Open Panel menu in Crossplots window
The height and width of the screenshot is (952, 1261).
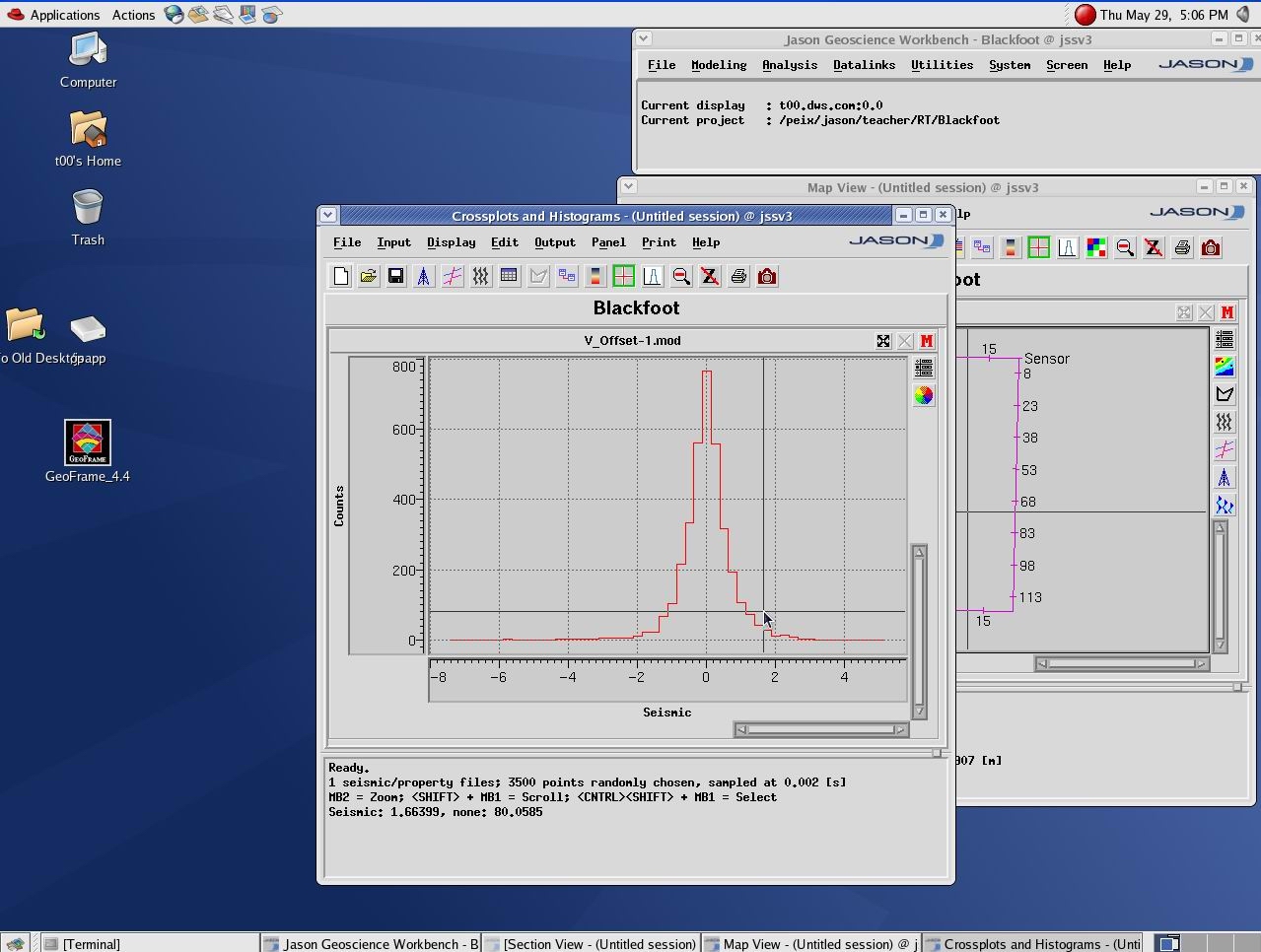(608, 242)
